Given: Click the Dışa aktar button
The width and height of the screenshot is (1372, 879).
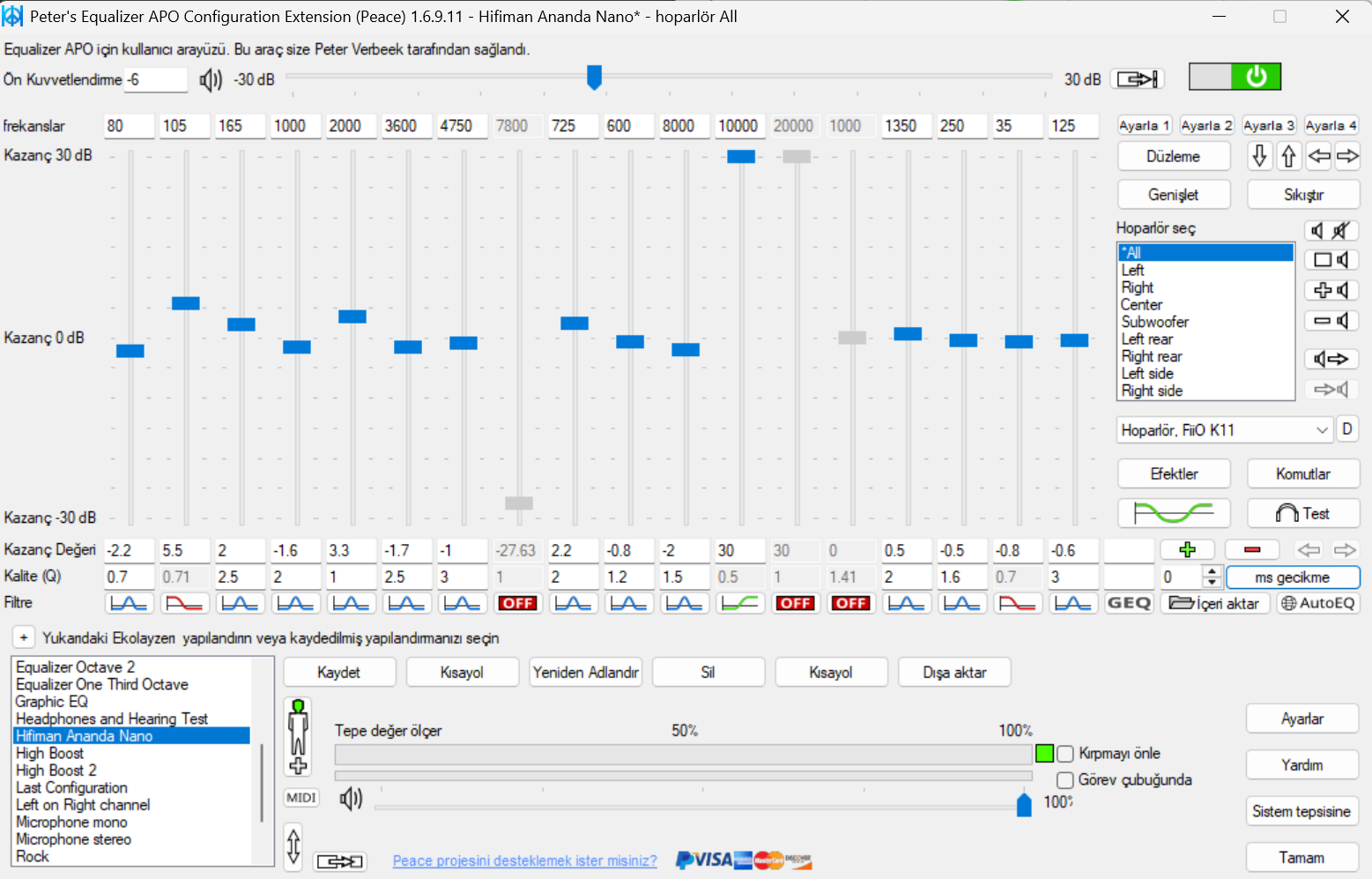Looking at the screenshot, I should tap(954, 672).
